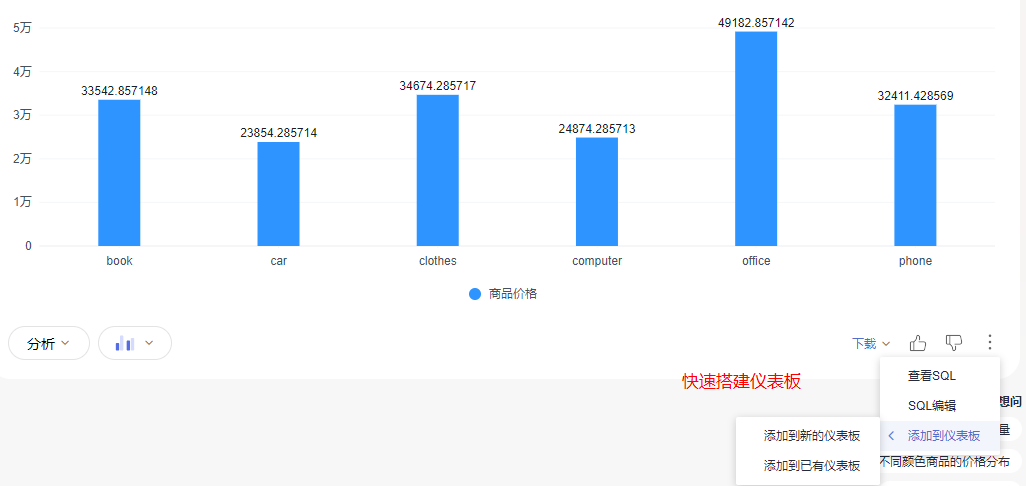Click the value label 33542.857148
The image size is (1026, 486).
point(119,91)
